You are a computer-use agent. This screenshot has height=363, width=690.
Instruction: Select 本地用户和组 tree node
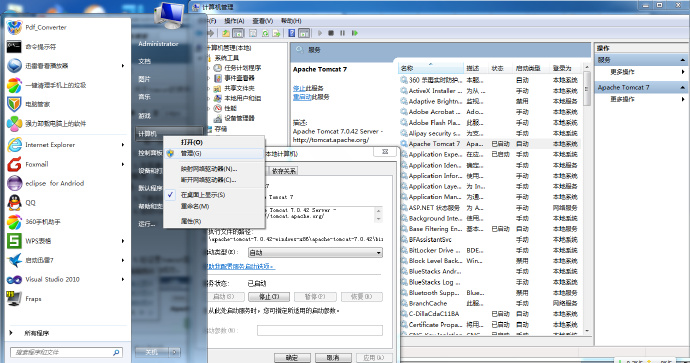pyautogui.click(x=242, y=98)
